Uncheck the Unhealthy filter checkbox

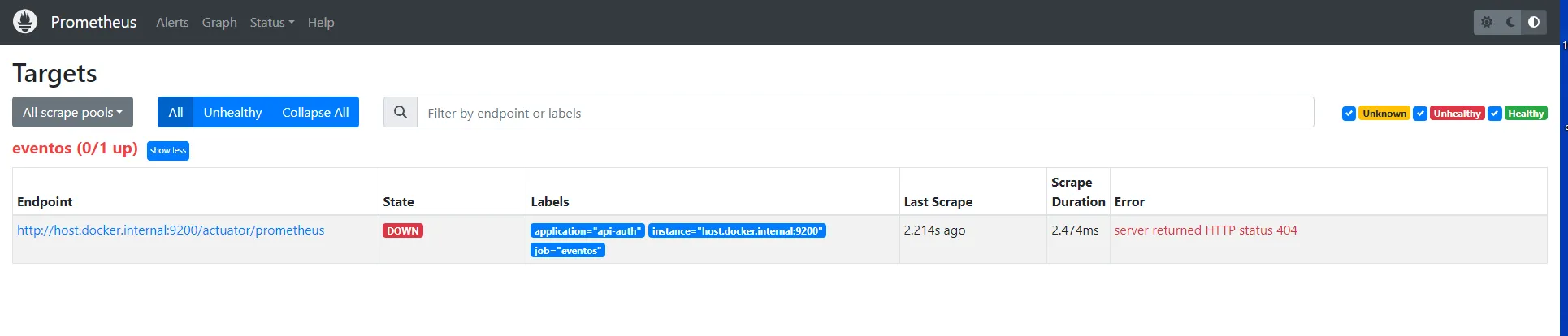[1420, 114]
